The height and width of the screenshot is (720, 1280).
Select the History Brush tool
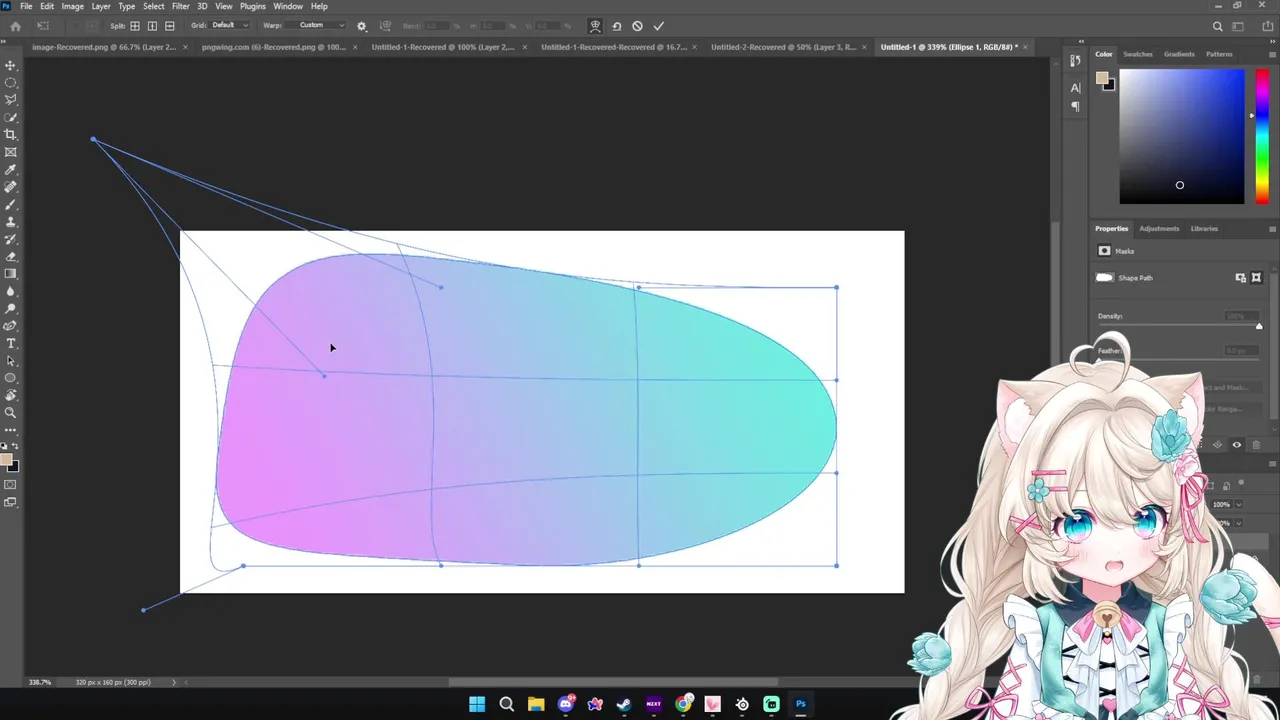(11, 239)
